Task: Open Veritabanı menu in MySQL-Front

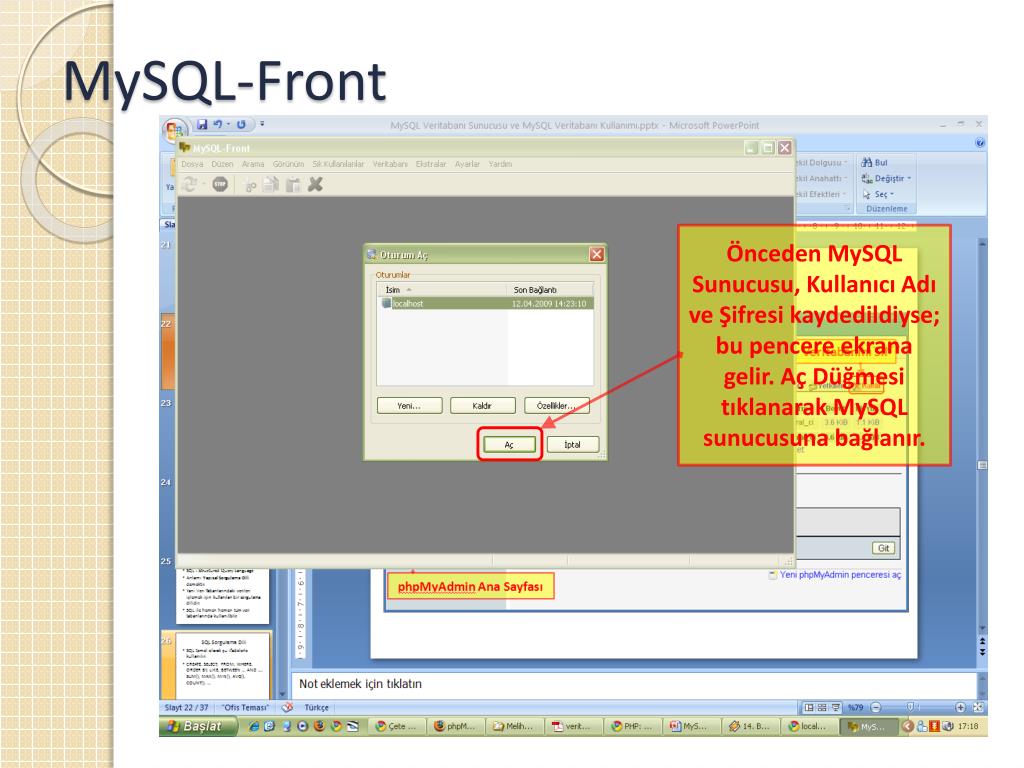Action: point(390,164)
